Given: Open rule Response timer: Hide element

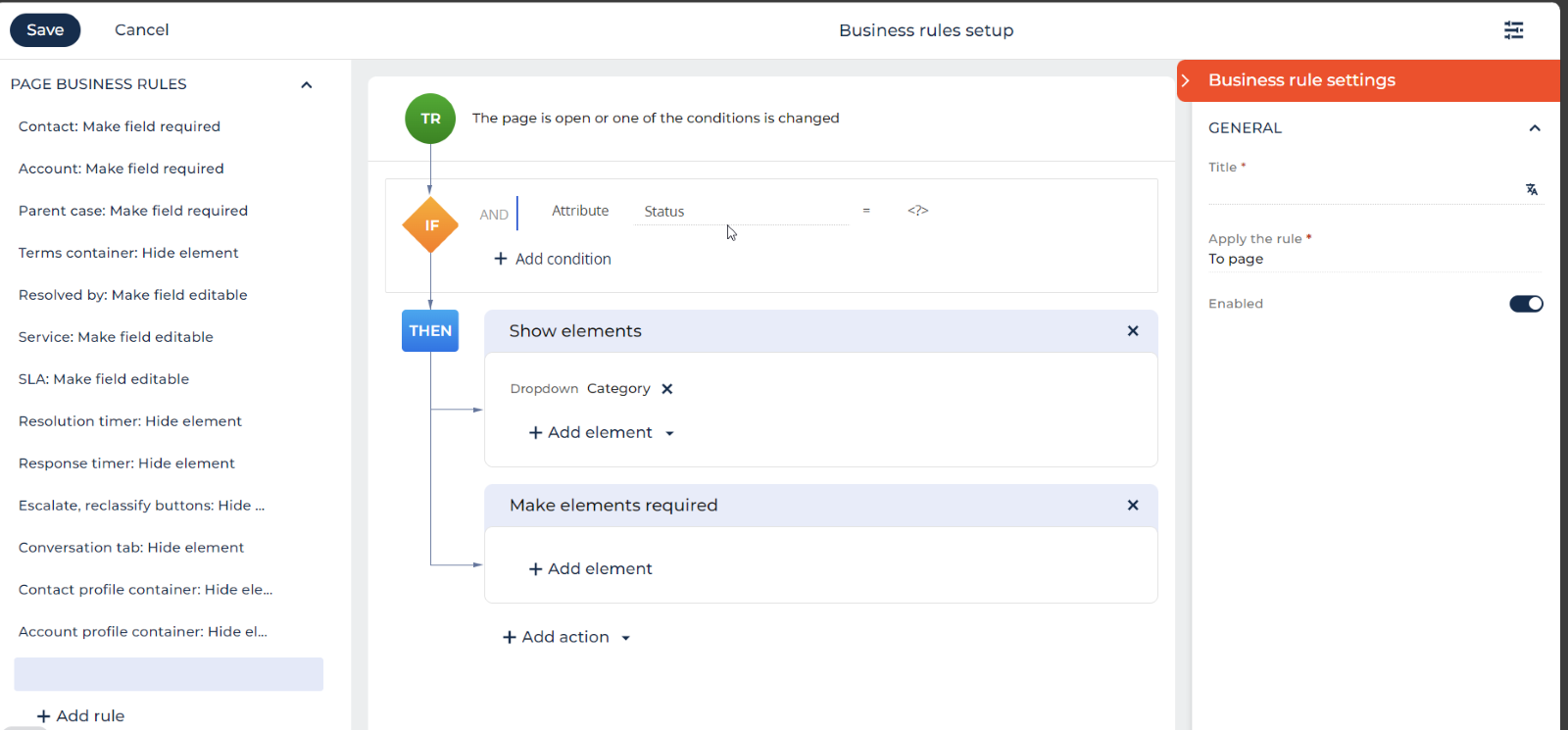Looking at the screenshot, I should 126,463.
